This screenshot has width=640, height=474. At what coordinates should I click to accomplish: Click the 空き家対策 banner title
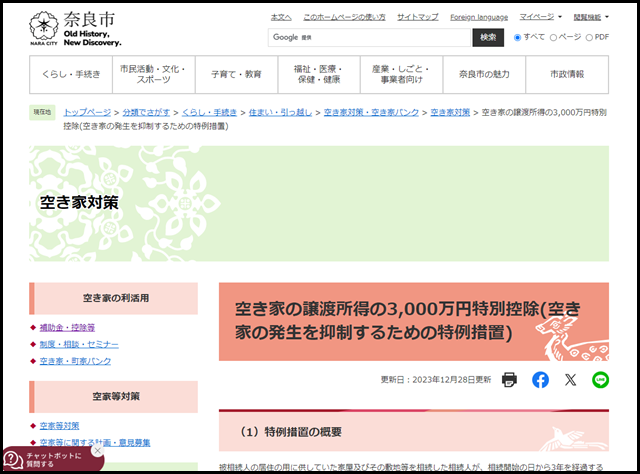(79, 203)
